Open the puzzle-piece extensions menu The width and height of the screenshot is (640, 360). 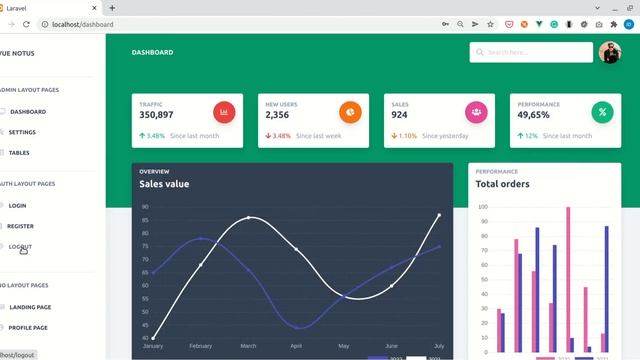[x=614, y=24]
